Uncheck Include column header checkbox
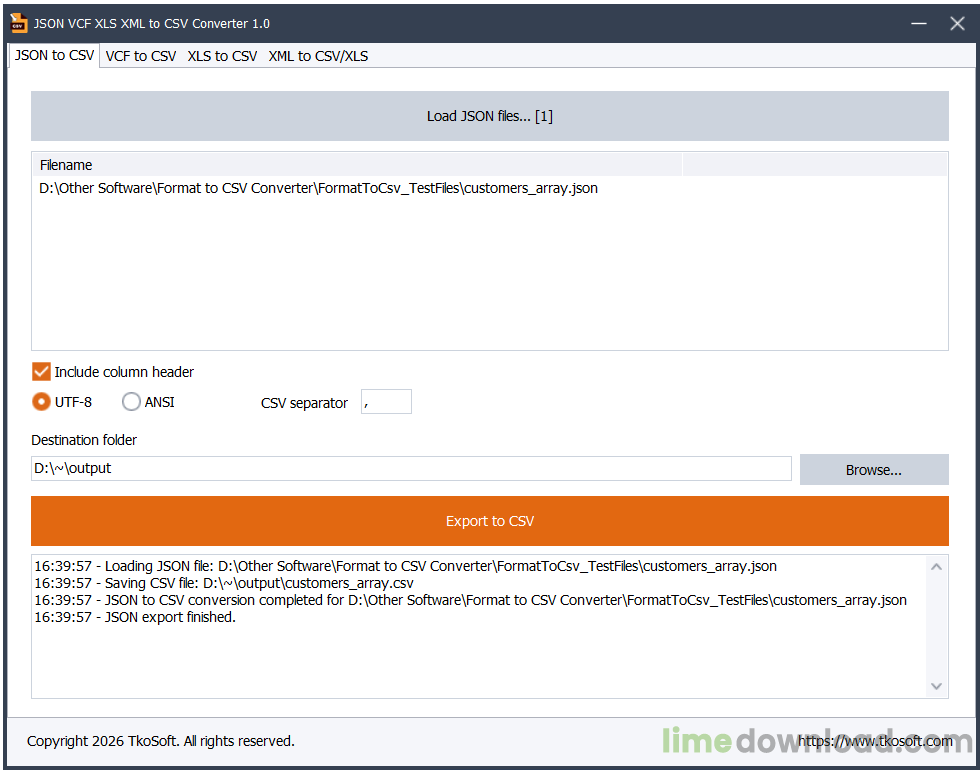980x772 pixels. [x=41, y=372]
